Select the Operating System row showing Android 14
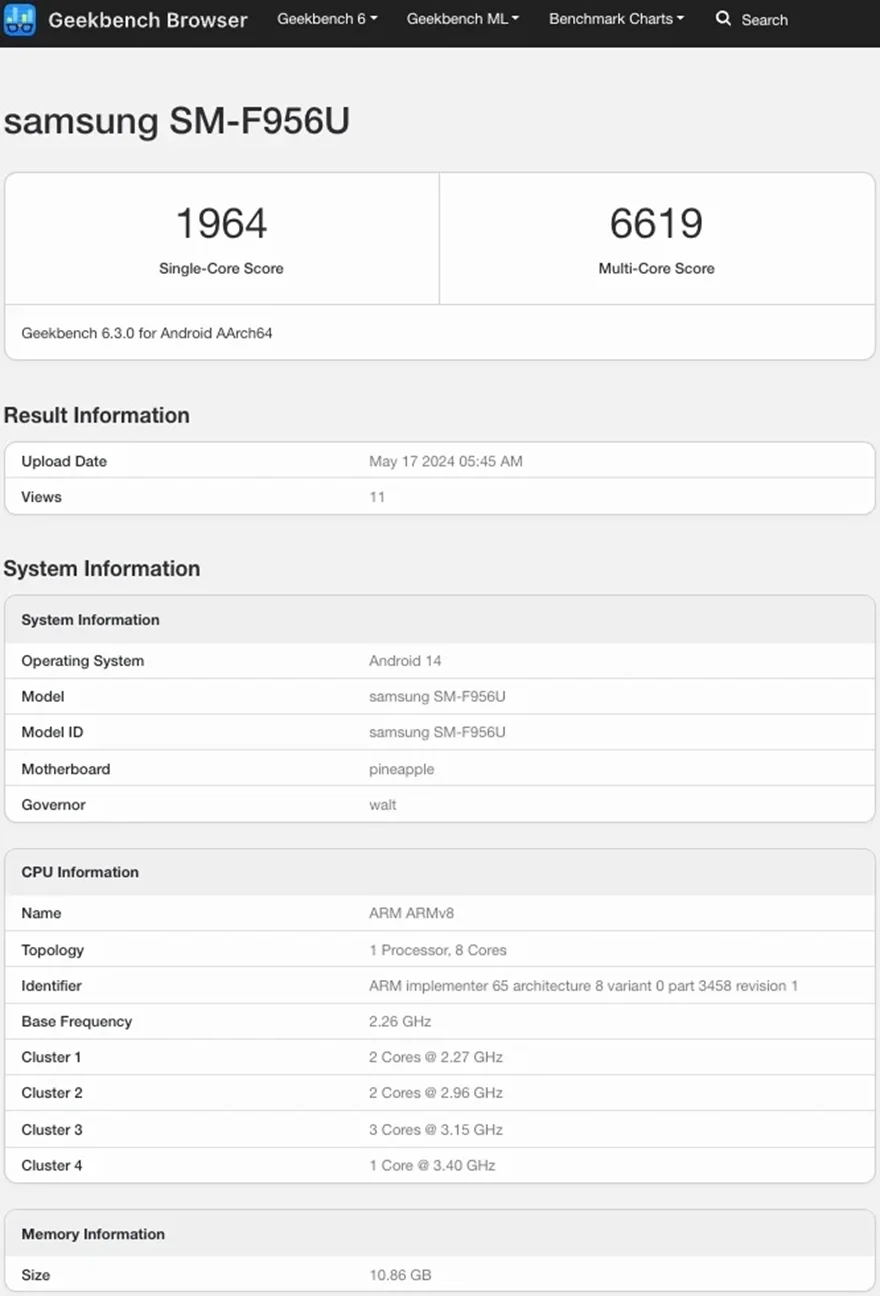The image size is (880, 1296). coord(405,660)
